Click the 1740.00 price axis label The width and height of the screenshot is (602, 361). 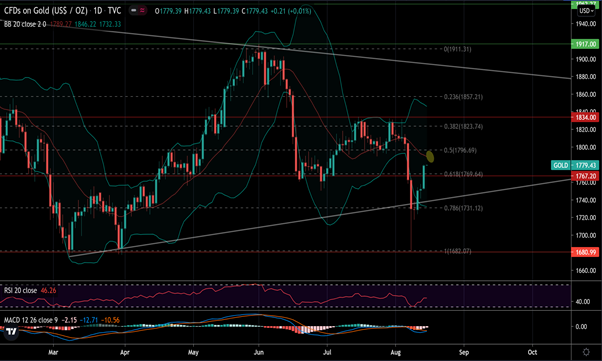tap(585, 200)
